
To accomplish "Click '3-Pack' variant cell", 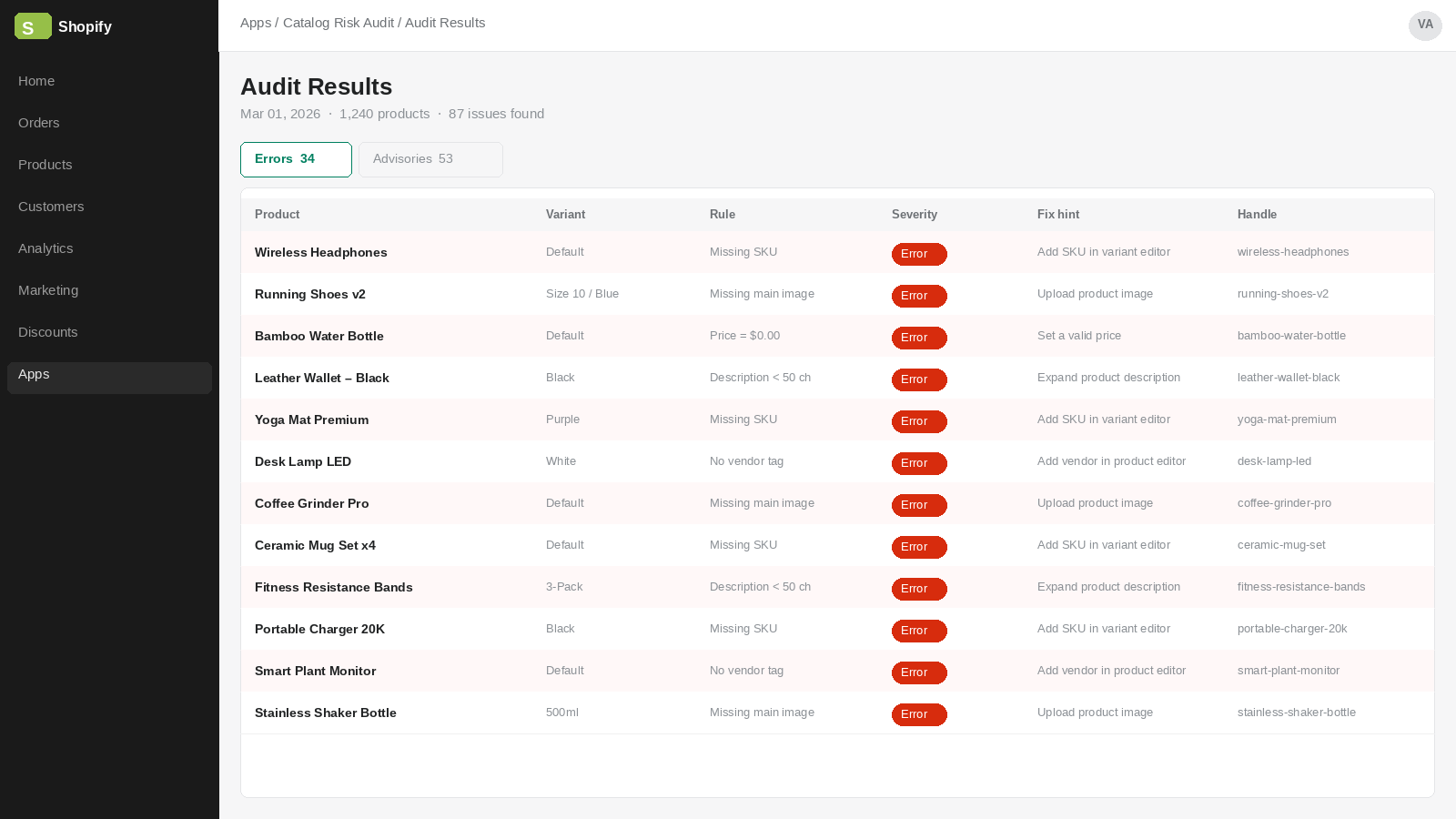I will click(564, 587).
